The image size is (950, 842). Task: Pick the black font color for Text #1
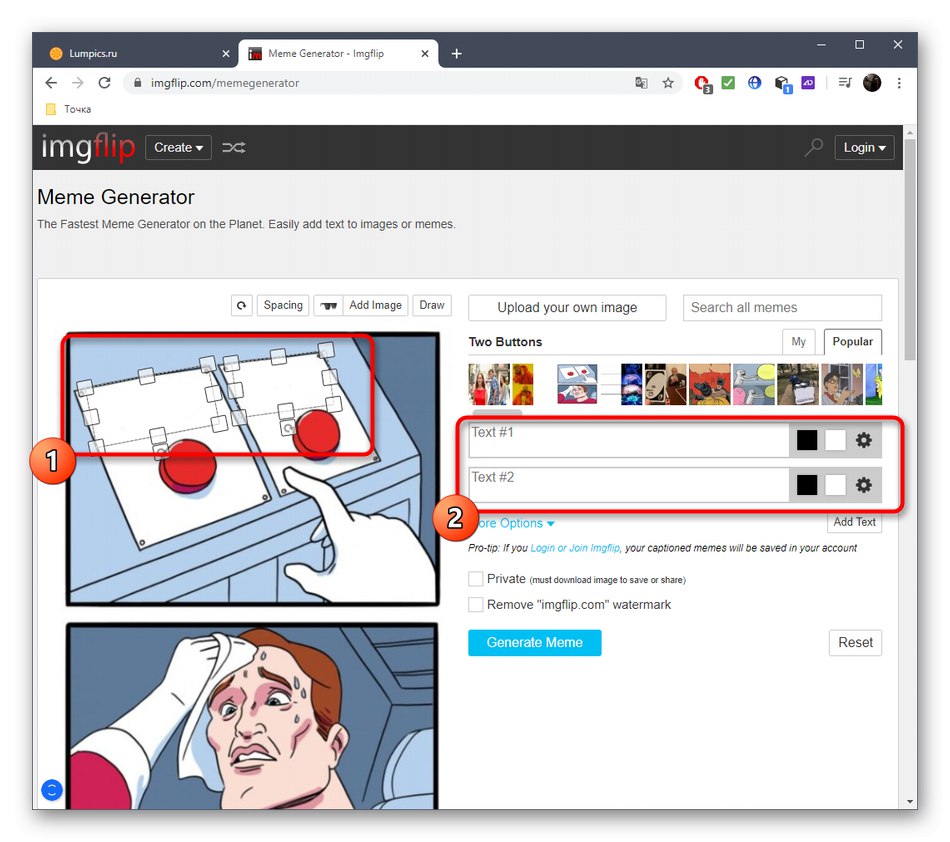click(806, 440)
